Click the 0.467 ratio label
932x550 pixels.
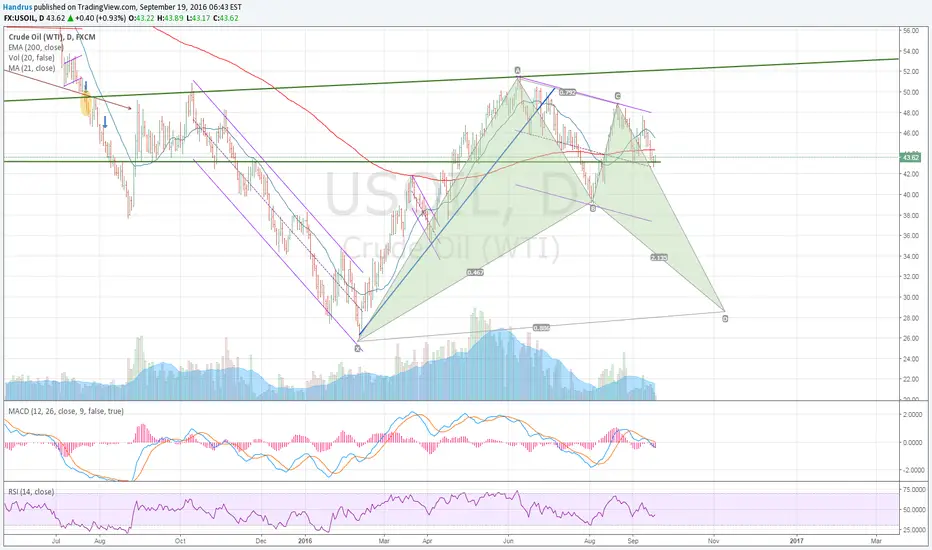(x=475, y=272)
